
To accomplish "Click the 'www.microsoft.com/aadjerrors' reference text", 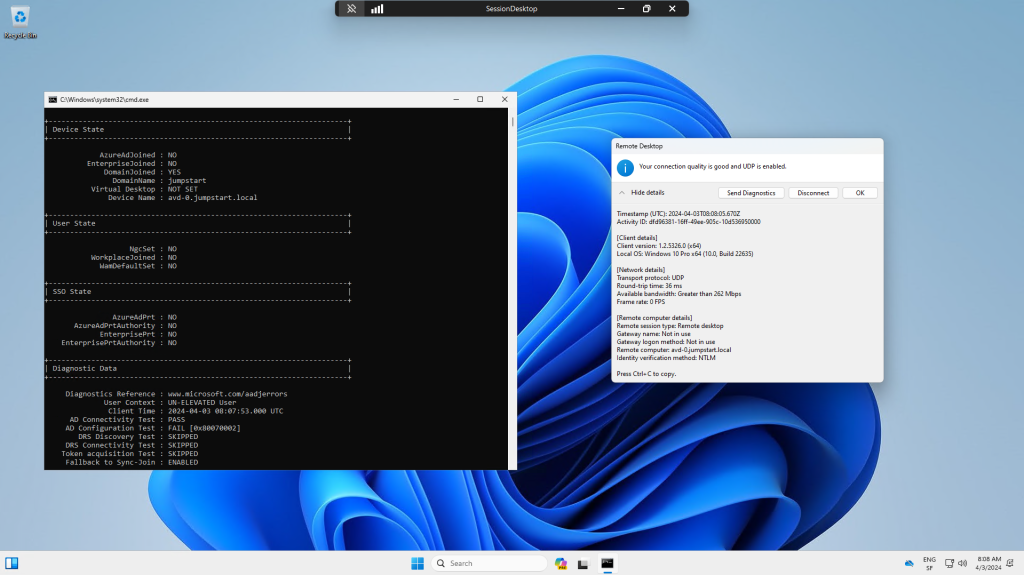I will 227,394.
